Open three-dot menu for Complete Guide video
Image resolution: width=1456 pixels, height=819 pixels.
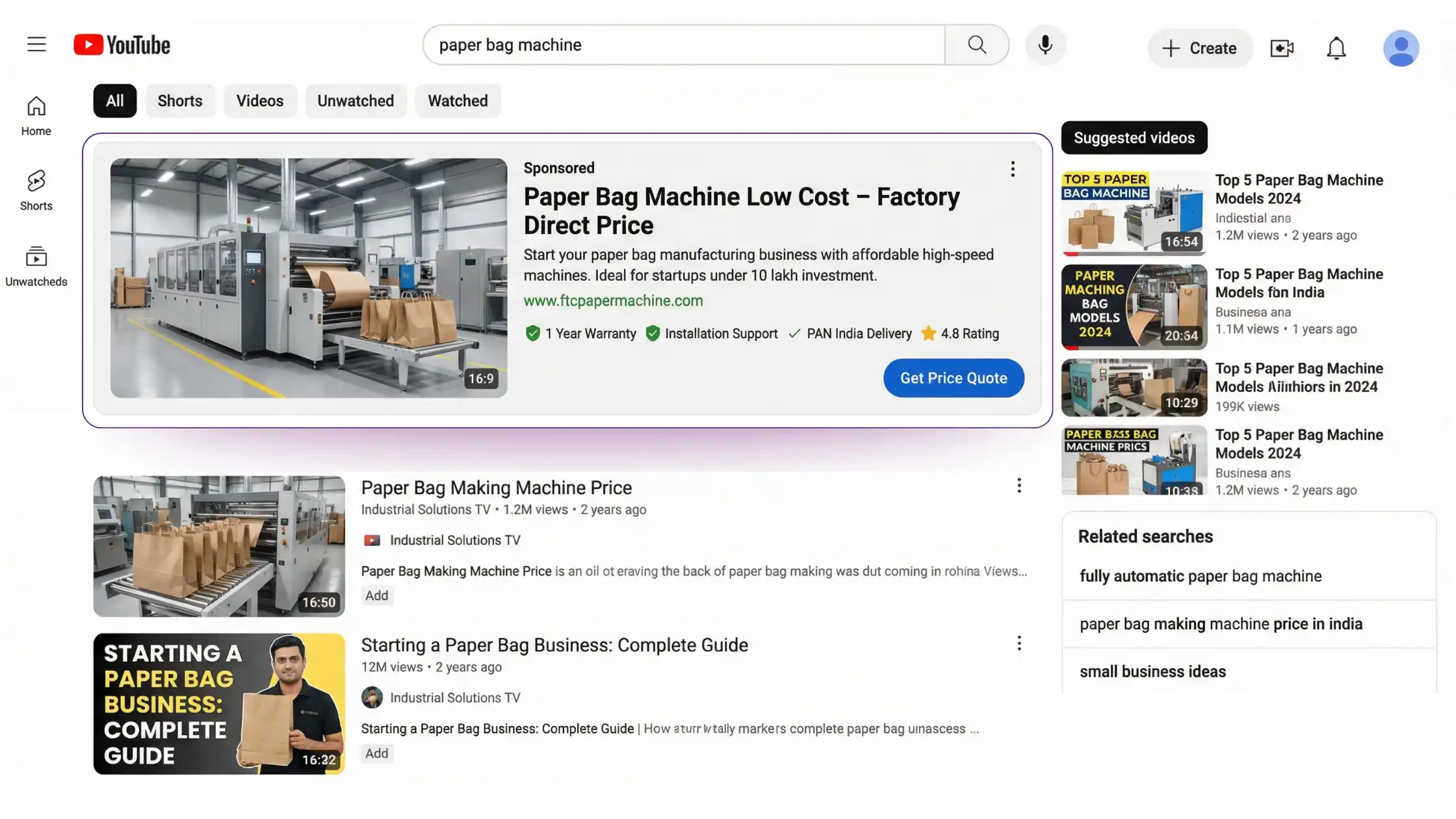[x=1019, y=643]
